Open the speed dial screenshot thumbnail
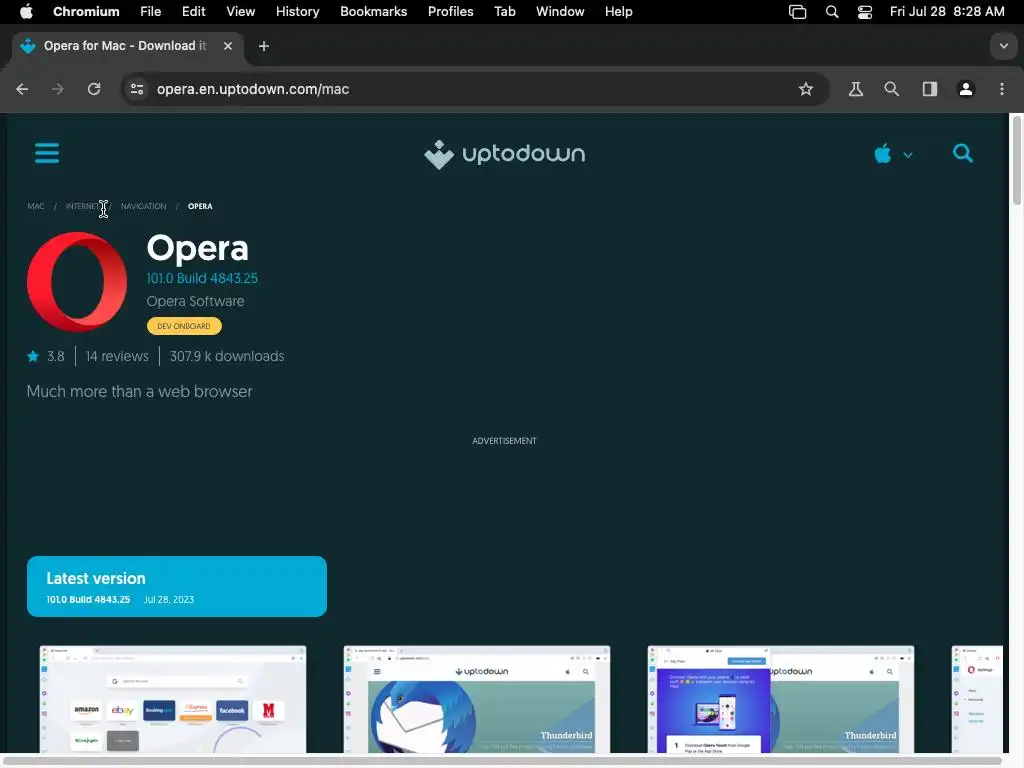 point(173,699)
